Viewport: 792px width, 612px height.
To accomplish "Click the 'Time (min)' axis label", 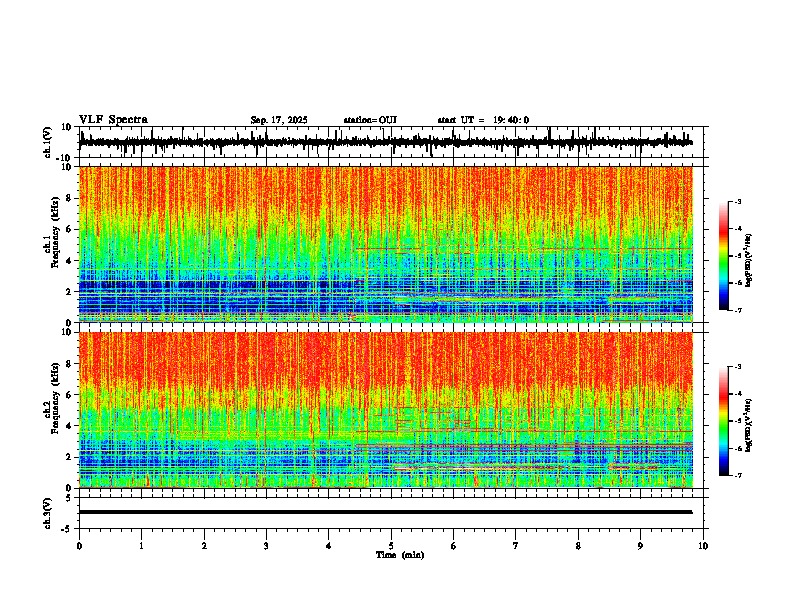I will (400, 555).
